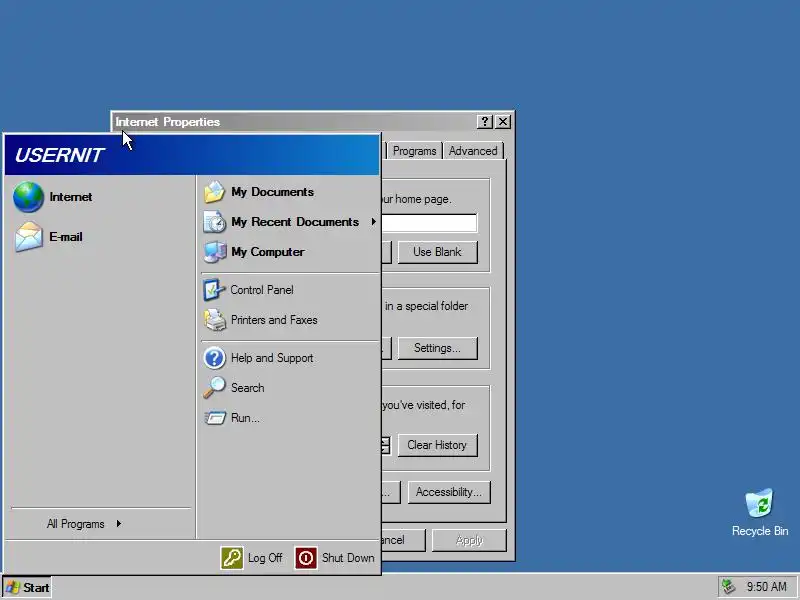This screenshot has height=600, width=800.
Task: Click the Use Blank button
Action: (438, 252)
